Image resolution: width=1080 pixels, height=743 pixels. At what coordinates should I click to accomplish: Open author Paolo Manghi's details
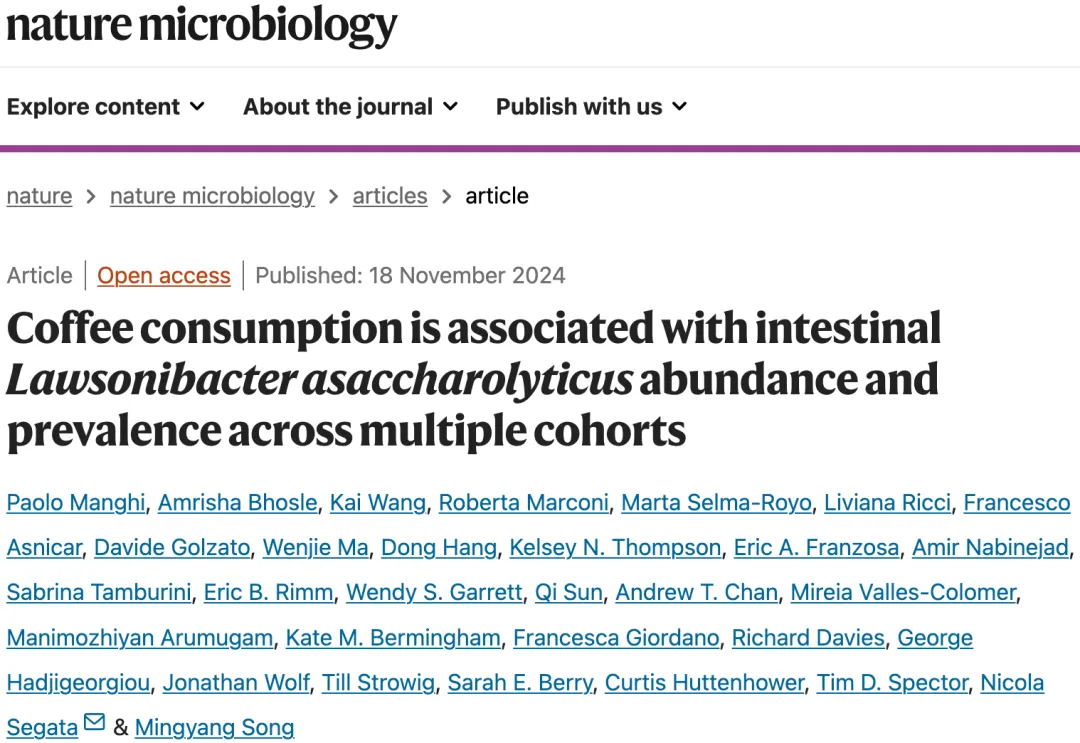coord(76,503)
